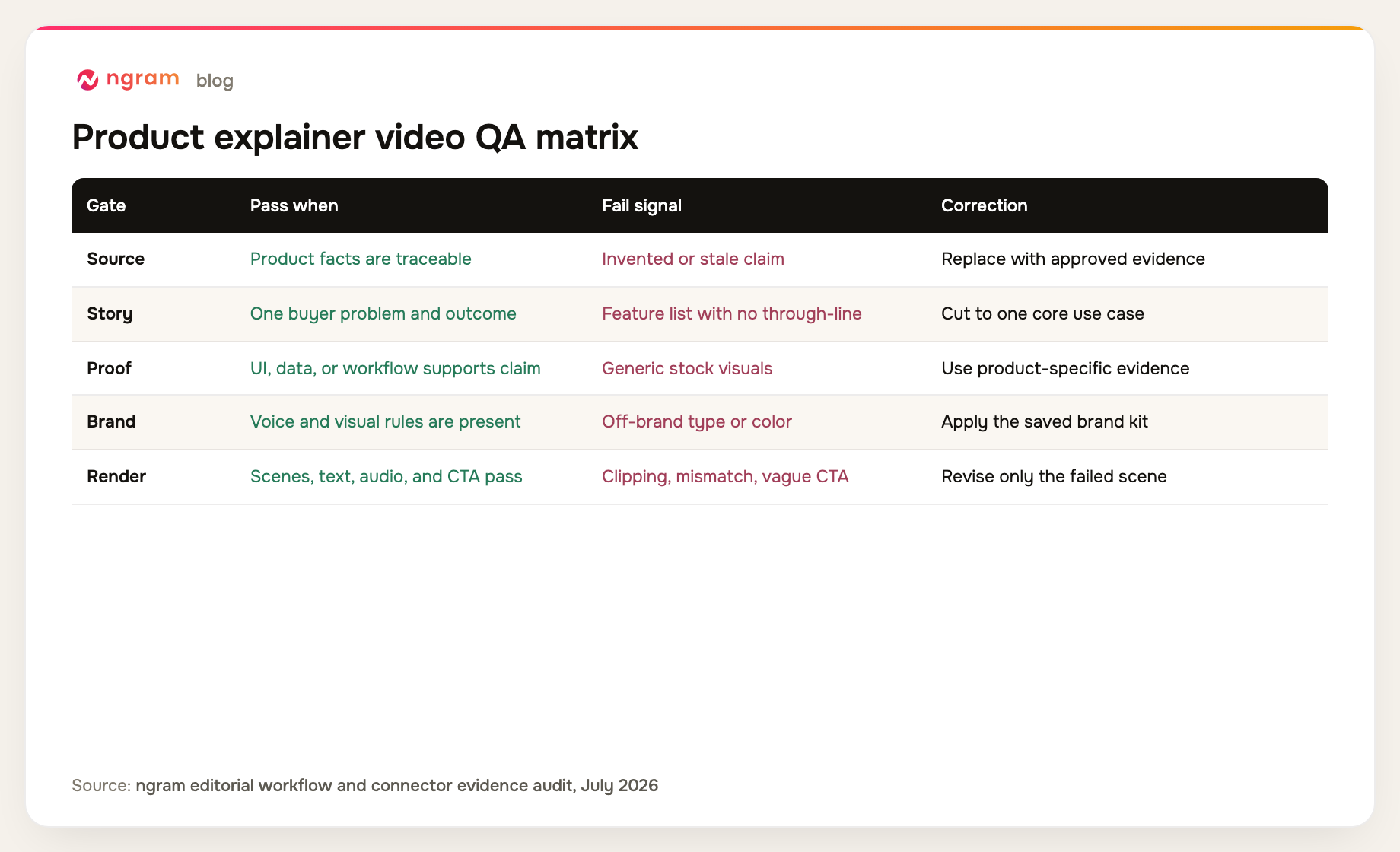Click 'One buyer problem and outcome' cell
The image size is (1400, 852).
pos(383,313)
